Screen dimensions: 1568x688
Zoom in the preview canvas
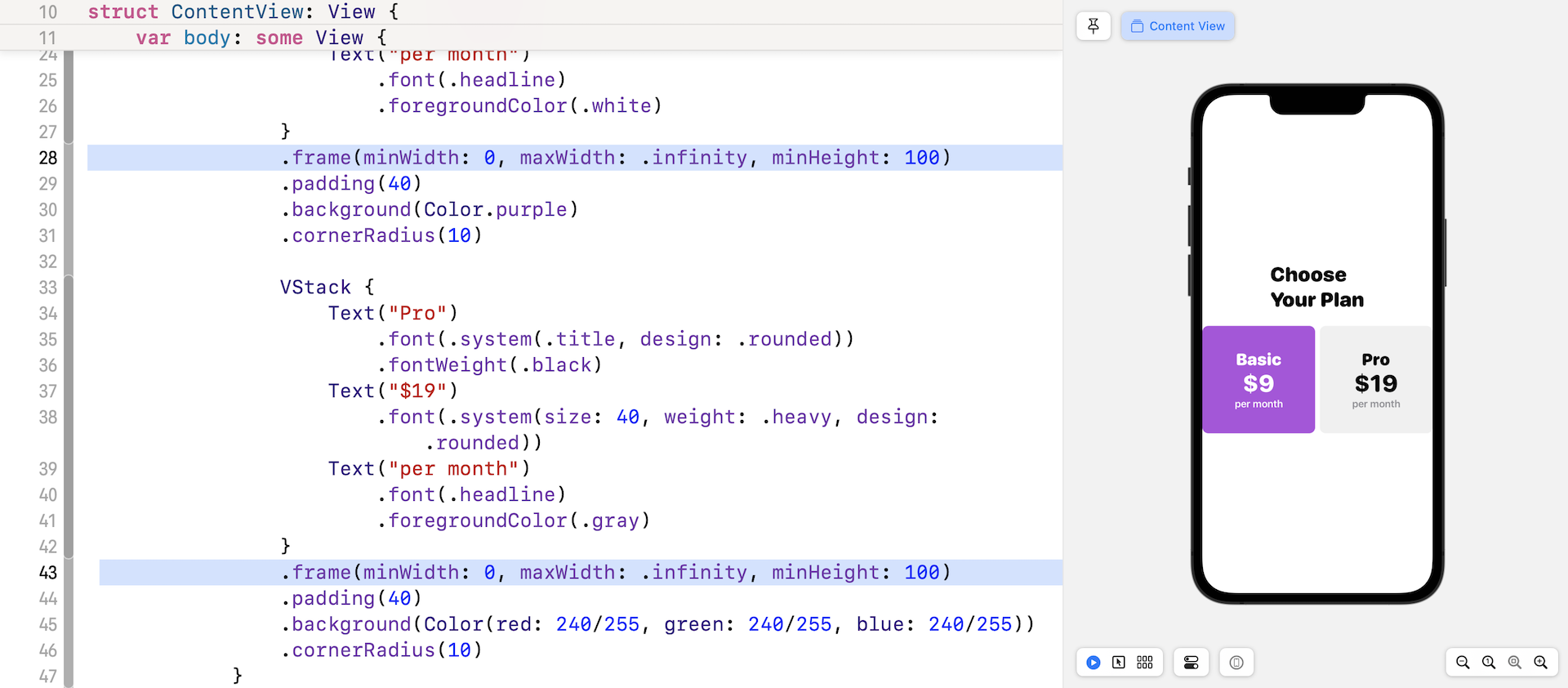[1541, 663]
